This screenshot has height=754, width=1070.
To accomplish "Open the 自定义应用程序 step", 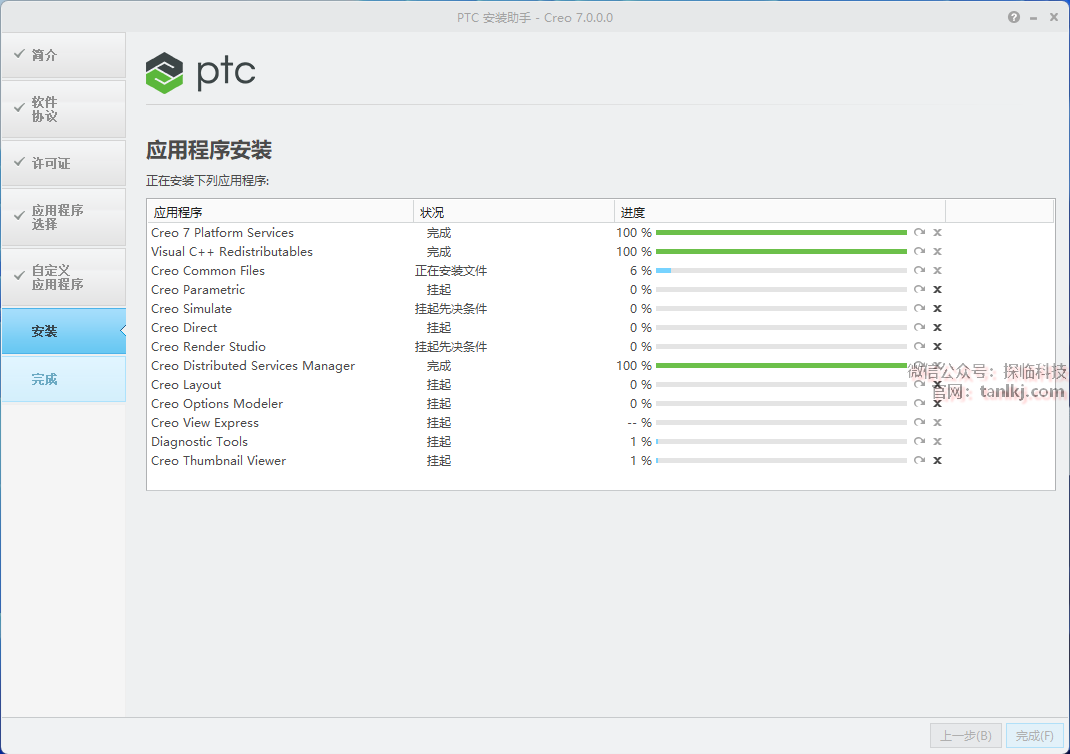I will [x=63, y=277].
